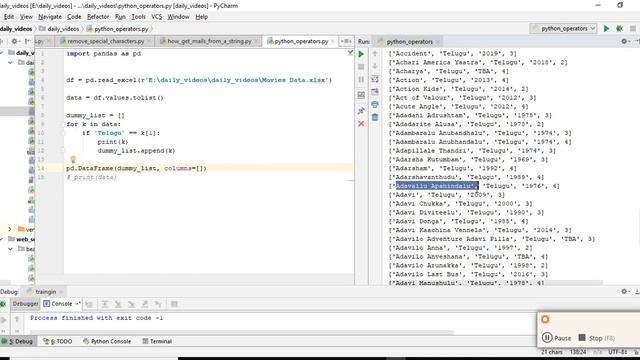Viewport: 640px width, 360px height.
Task: Click the up-arrow stack trace icon in Run panel
Action: 375,54
